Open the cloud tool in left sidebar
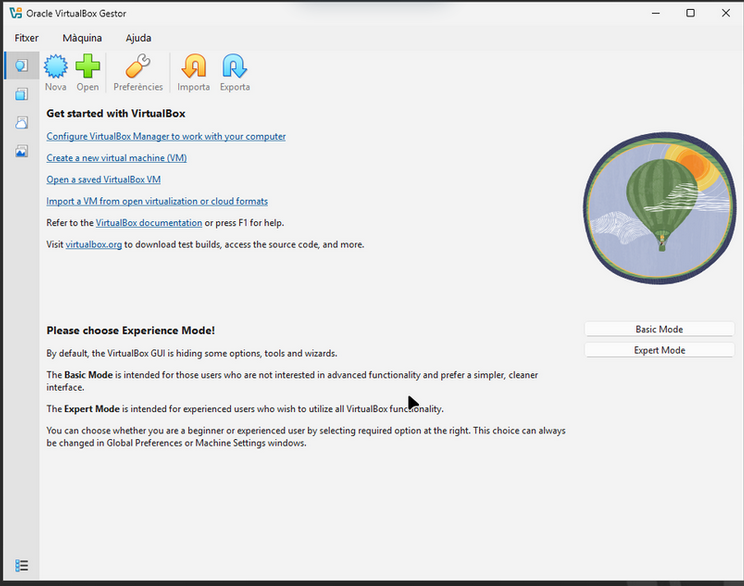 (21, 122)
